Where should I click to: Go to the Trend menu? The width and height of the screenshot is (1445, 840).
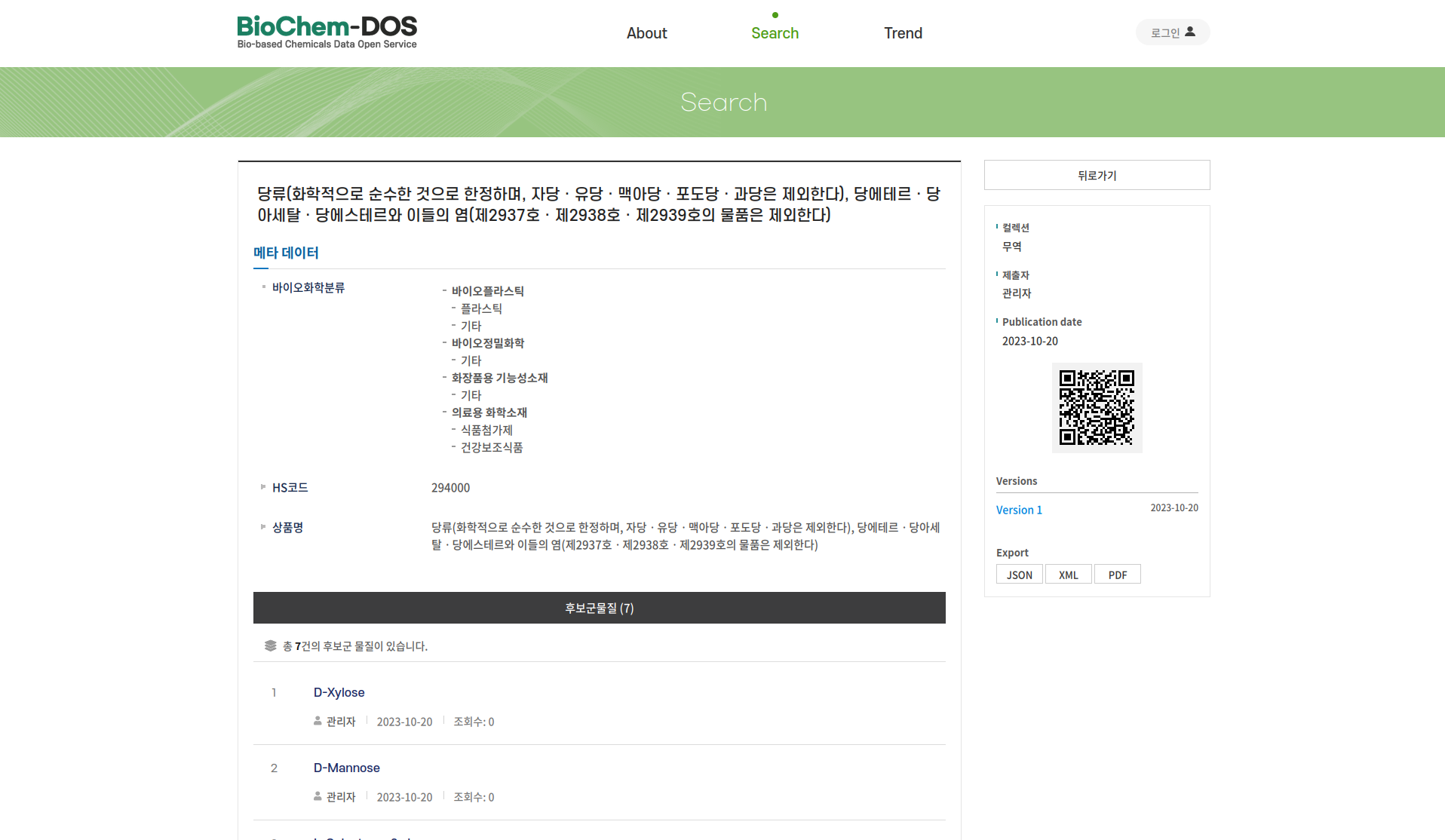coord(903,33)
